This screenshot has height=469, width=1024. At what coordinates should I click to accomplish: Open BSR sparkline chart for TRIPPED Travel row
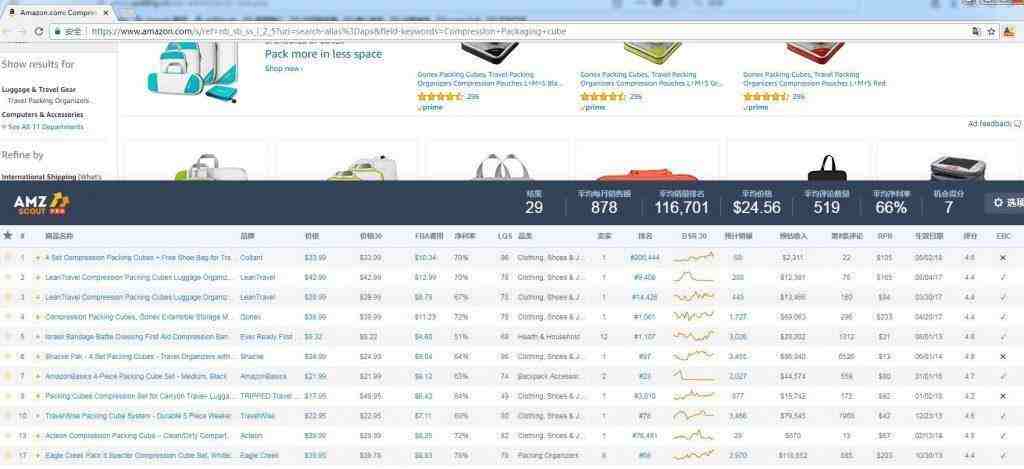pyautogui.click(x=694, y=396)
